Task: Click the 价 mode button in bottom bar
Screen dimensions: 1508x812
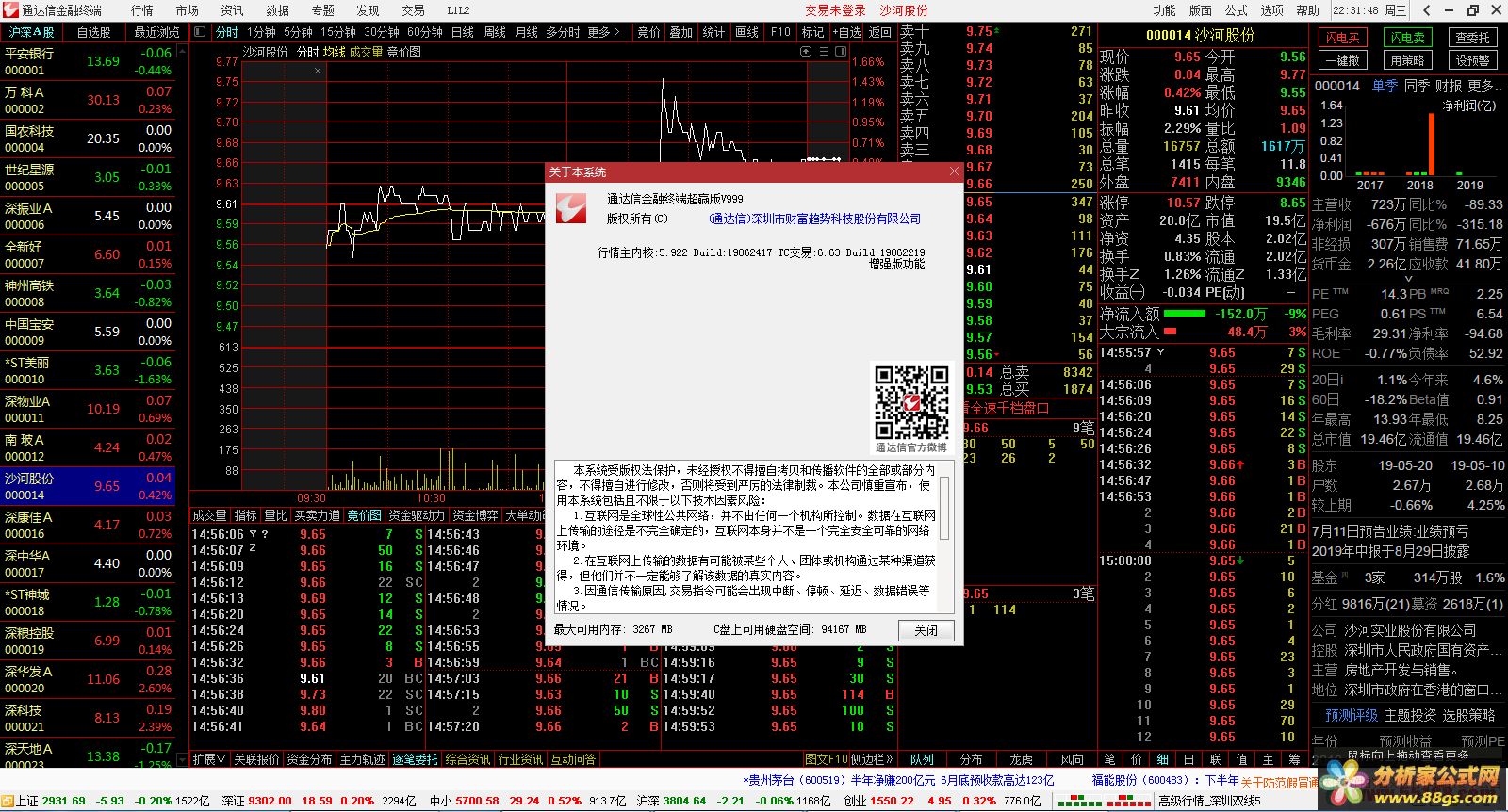Action: click(x=1137, y=759)
